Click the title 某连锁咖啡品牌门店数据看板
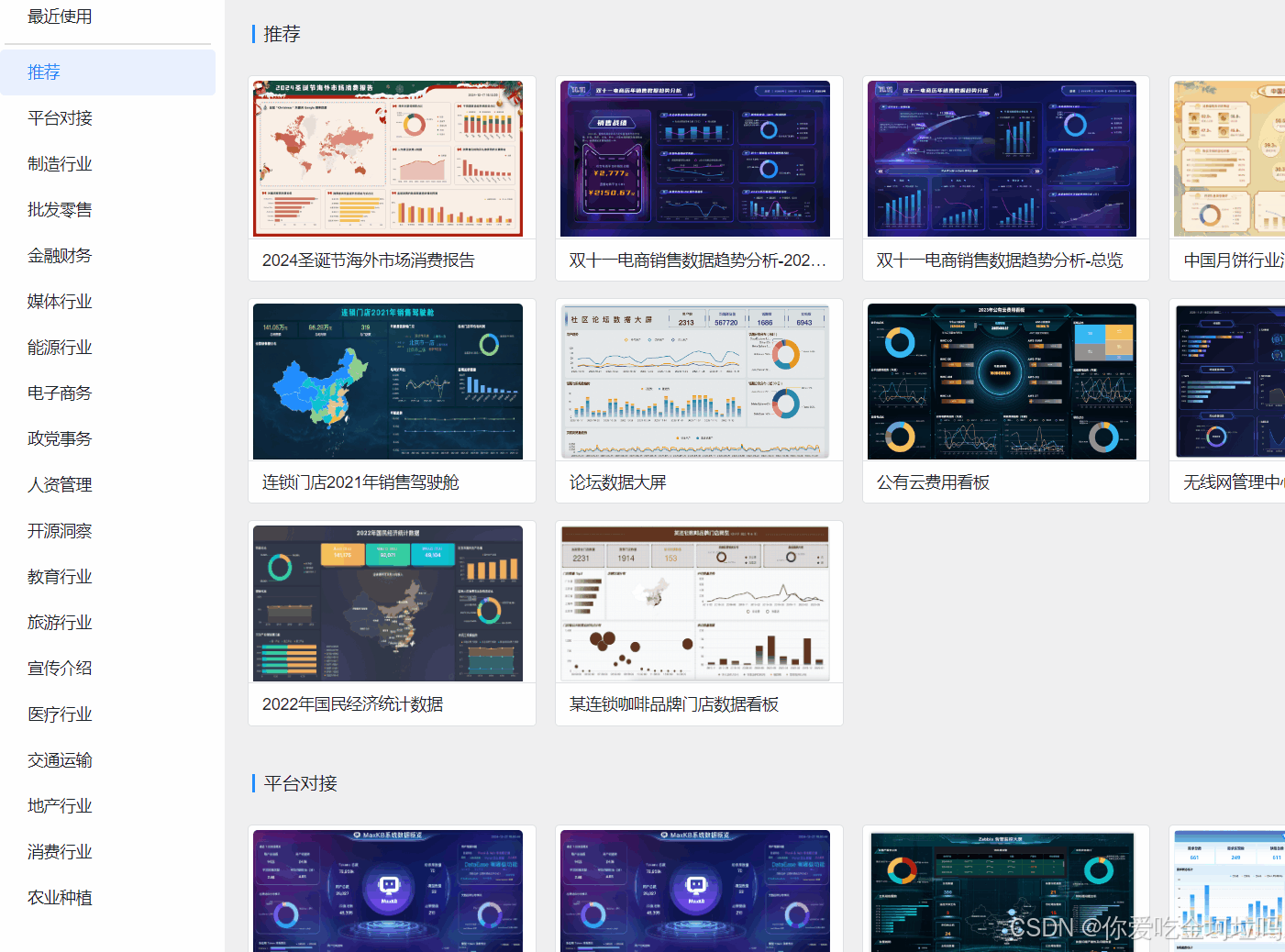Viewport: 1285px width, 952px height. [x=674, y=704]
